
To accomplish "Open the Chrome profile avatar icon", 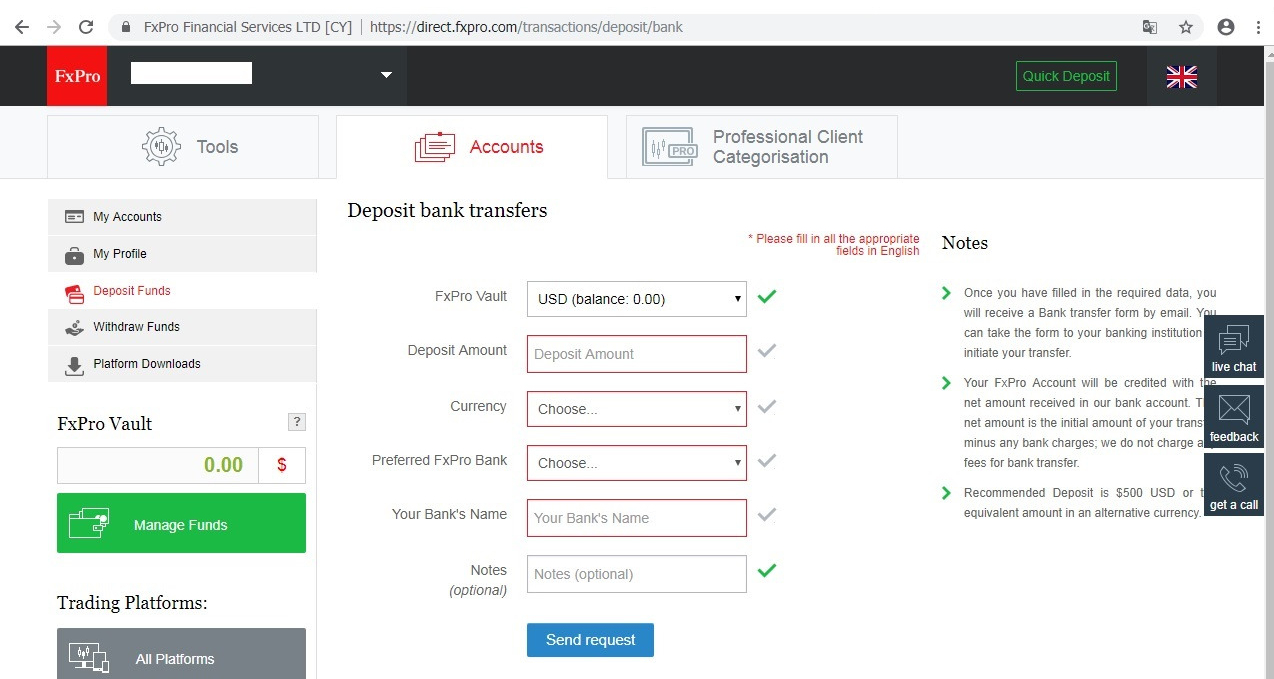I will (1226, 27).
